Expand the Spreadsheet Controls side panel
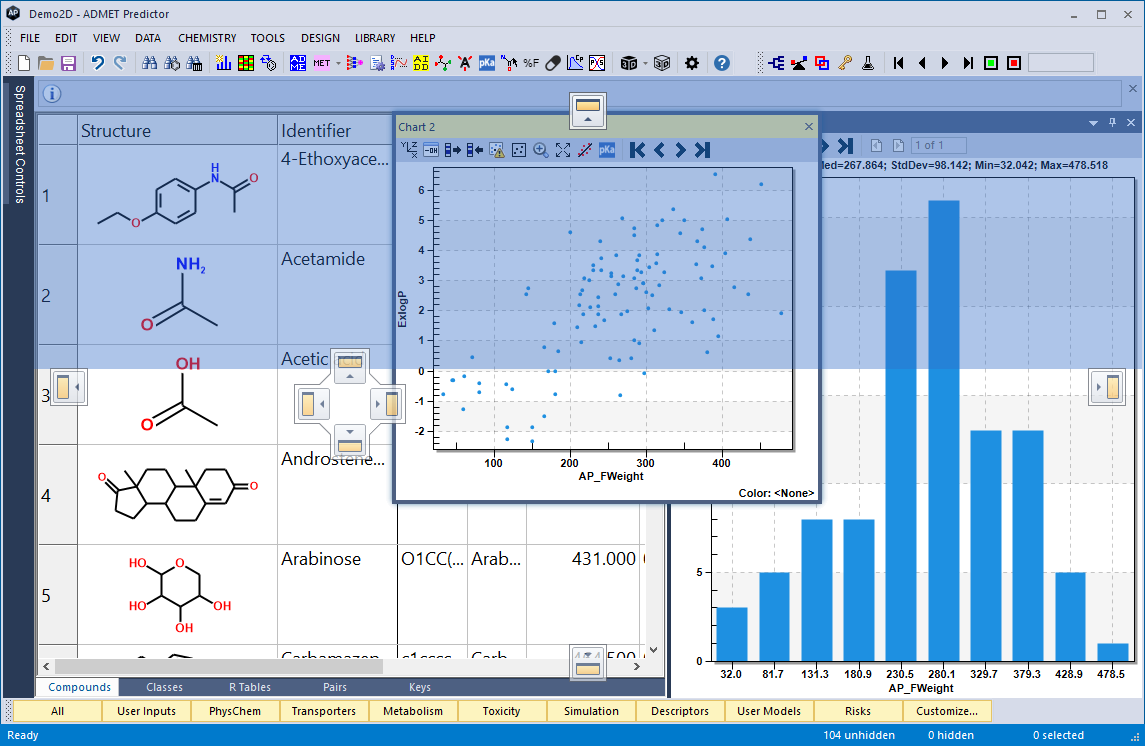 point(19,145)
